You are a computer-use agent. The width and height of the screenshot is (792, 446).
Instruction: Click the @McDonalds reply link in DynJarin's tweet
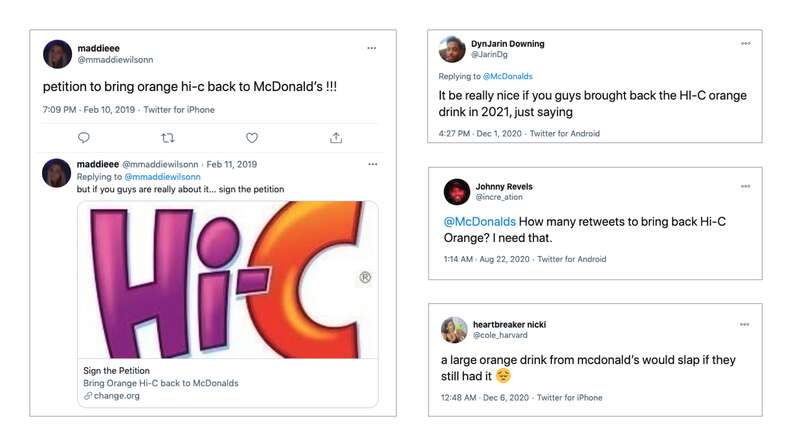(508, 76)
